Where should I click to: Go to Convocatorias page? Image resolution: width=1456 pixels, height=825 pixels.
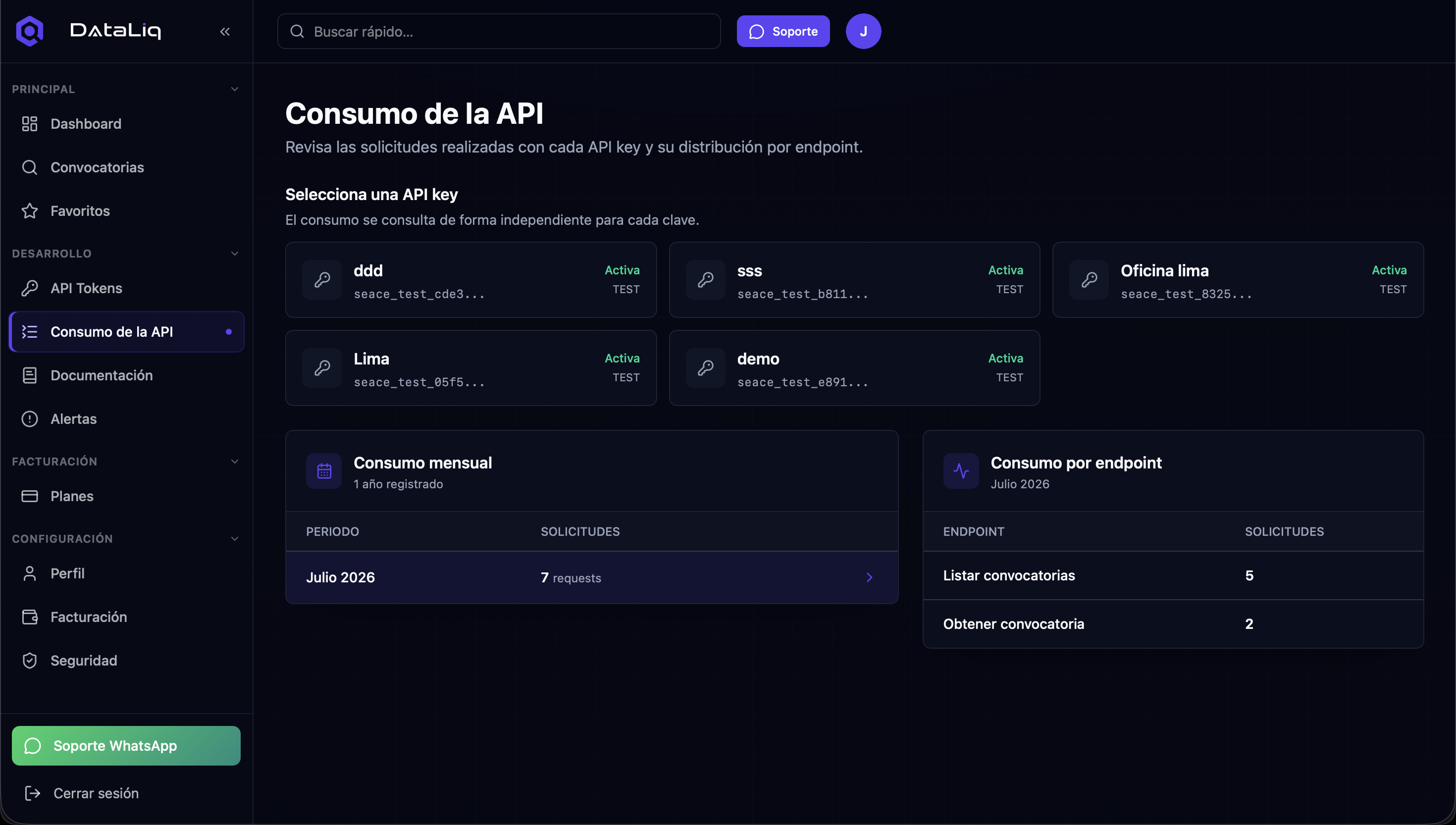coord(126,167)
